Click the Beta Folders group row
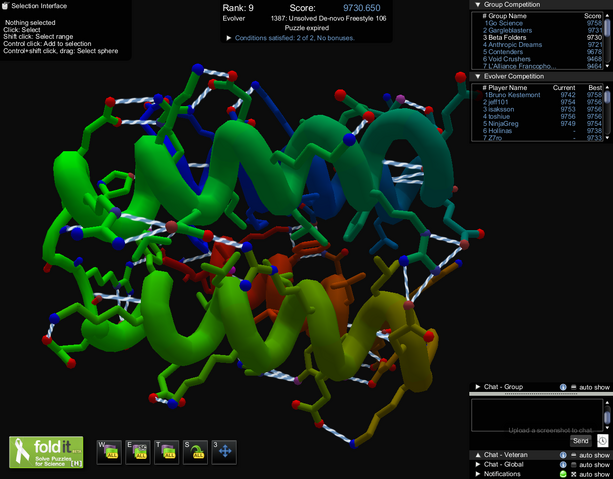 click(542, 38)
